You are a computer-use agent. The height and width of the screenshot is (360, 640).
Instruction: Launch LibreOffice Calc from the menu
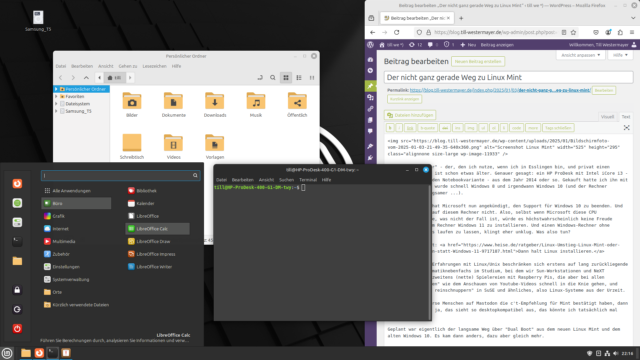click(x=157, y=229)
